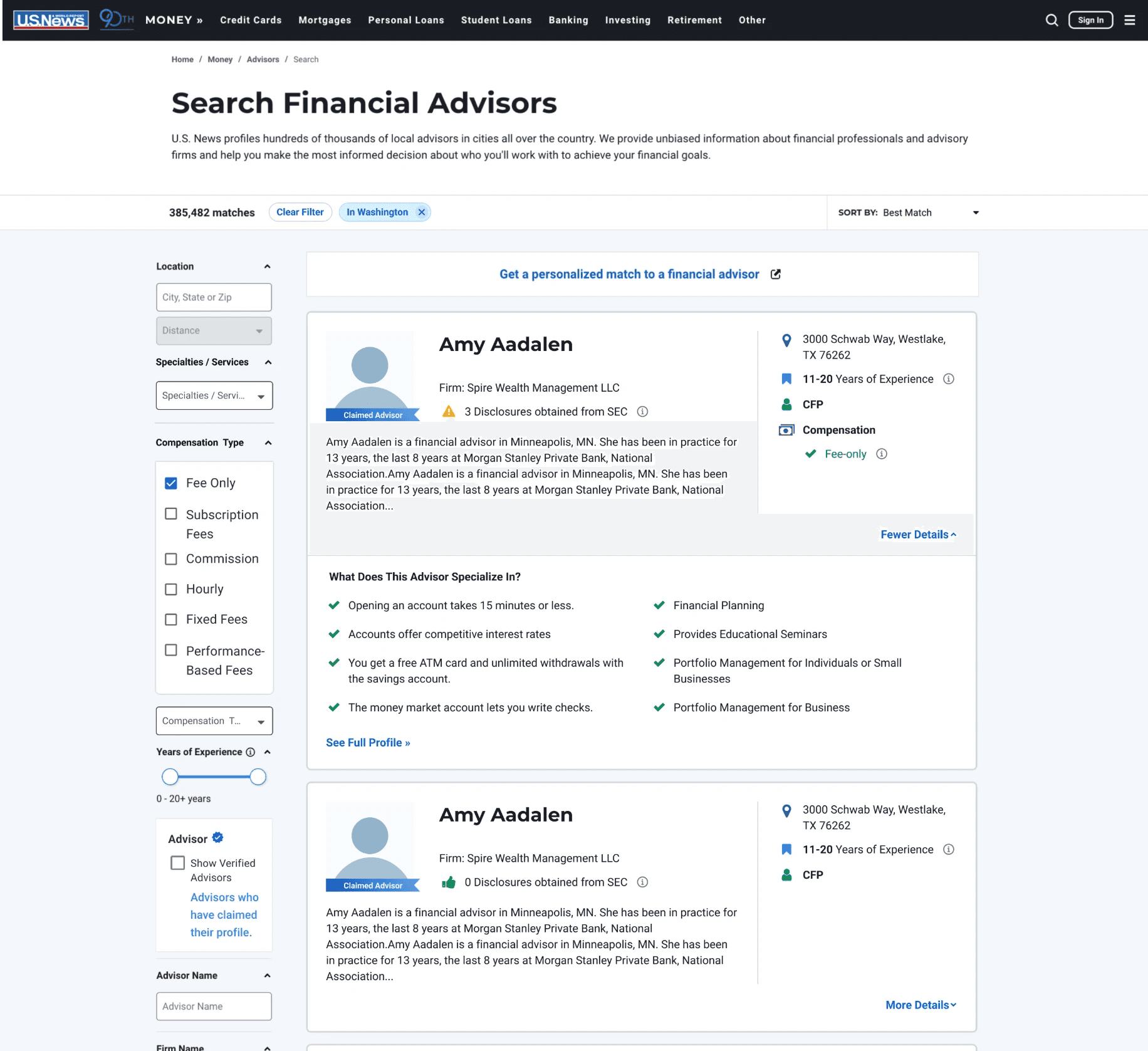This screenshot has width=1148, height=1051.
Task: Open See Full Profile link
Action: point(368,743)
